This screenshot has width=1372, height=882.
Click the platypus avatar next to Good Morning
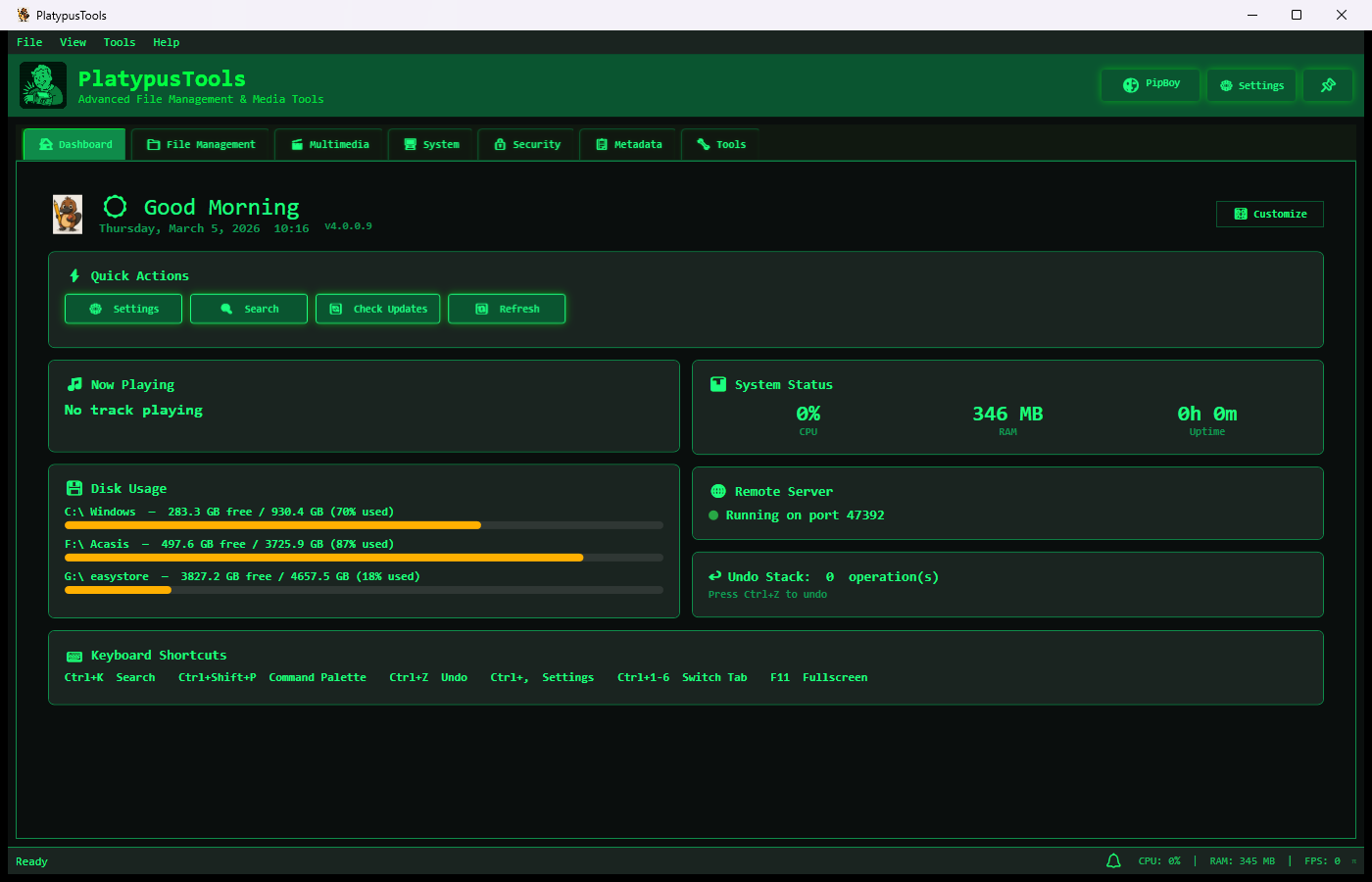coord(67,214)
